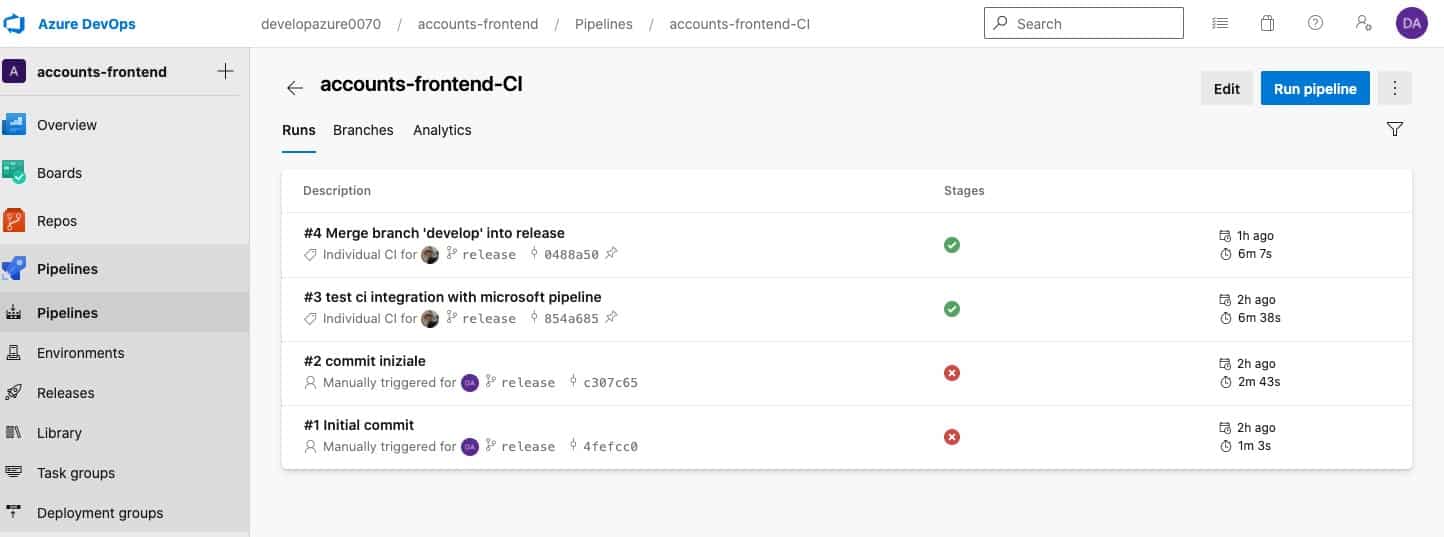Click the Edit button
The width and height of the screenshot is (1444, 537).
coord(1227,88)
